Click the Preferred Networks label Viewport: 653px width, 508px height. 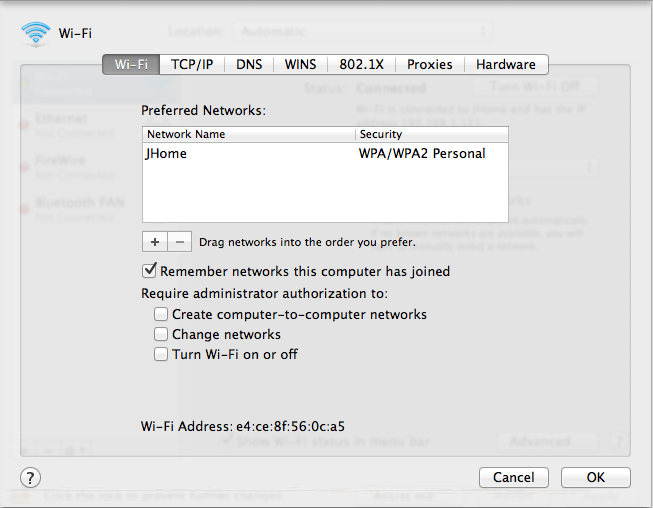point(203,110)
